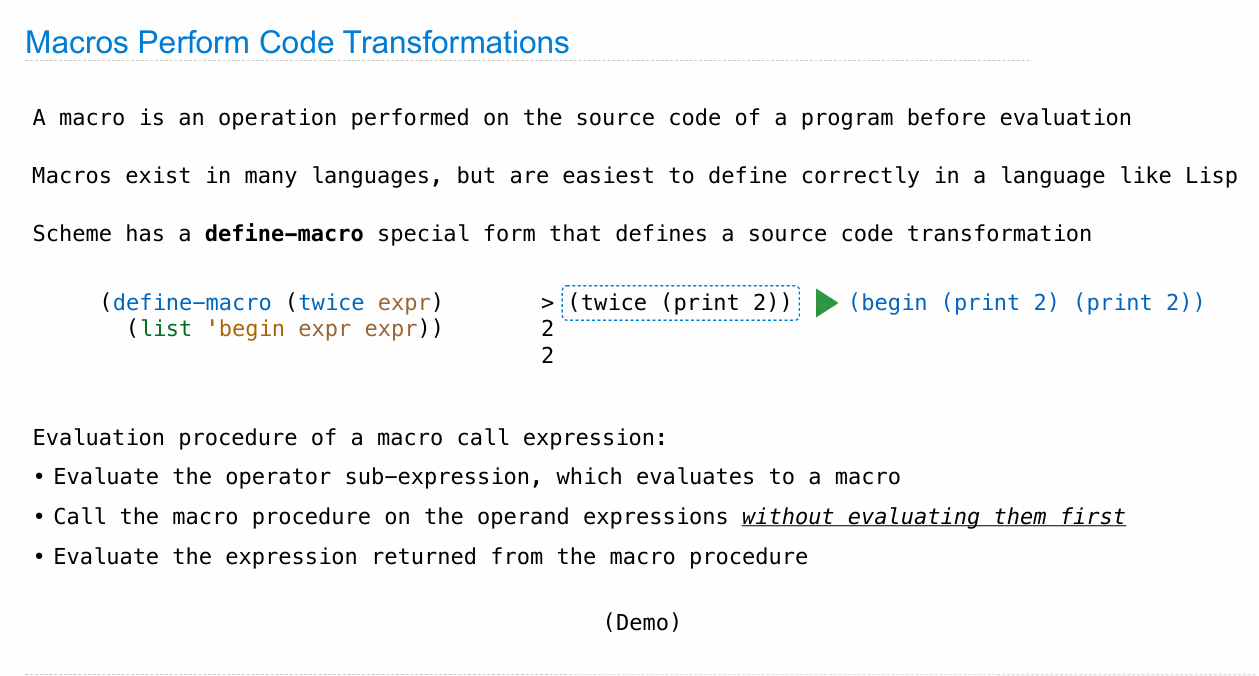Click the bullet before 'Evaluate the expression returned'
The image size is (1259, 676).
coord(38,557)
